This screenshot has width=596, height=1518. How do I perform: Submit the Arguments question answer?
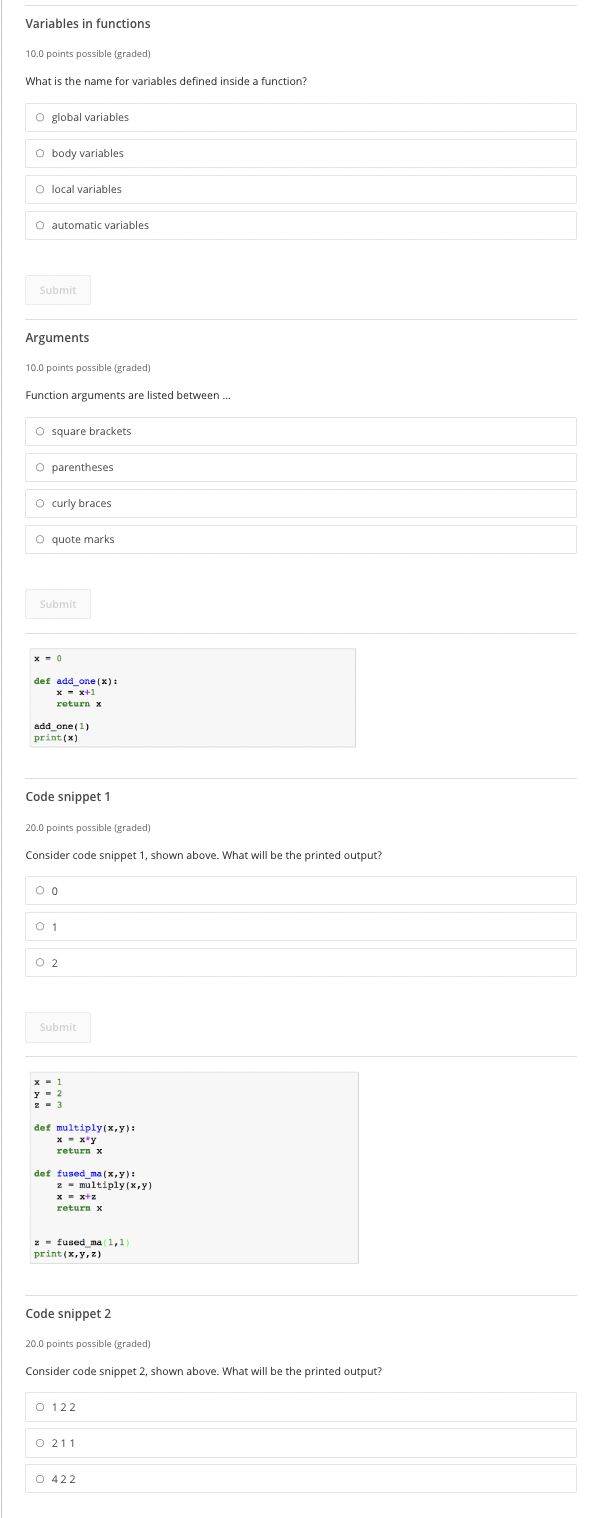[x=57, y=604]
